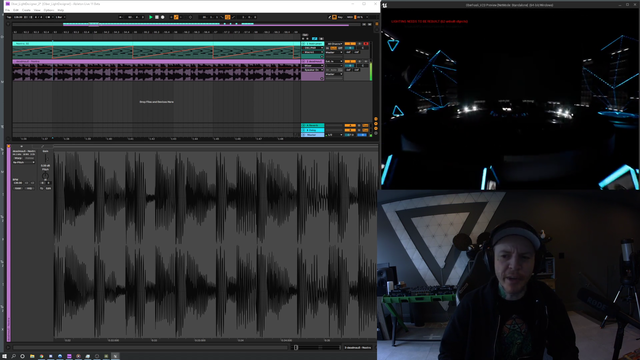Click the clip BPM value field
The width and height of the screenshot is (640, 360).
[18, 183]
